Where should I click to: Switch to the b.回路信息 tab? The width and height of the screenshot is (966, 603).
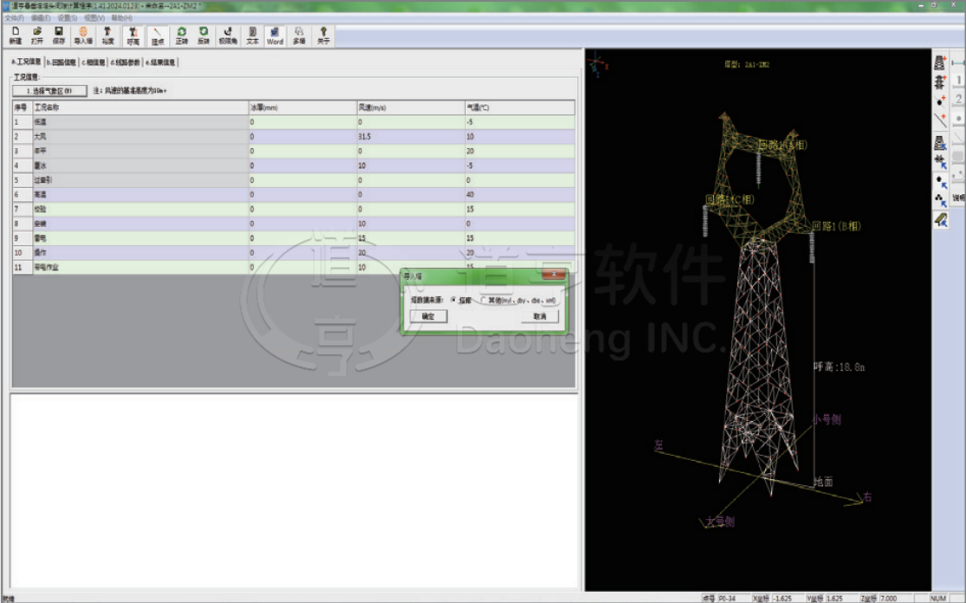tap(61, 62)
